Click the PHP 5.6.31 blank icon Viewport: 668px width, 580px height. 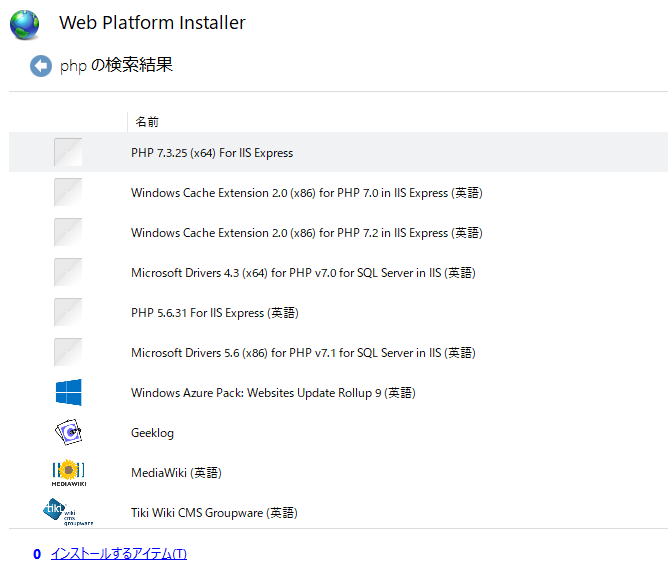(x=68, y=313)
